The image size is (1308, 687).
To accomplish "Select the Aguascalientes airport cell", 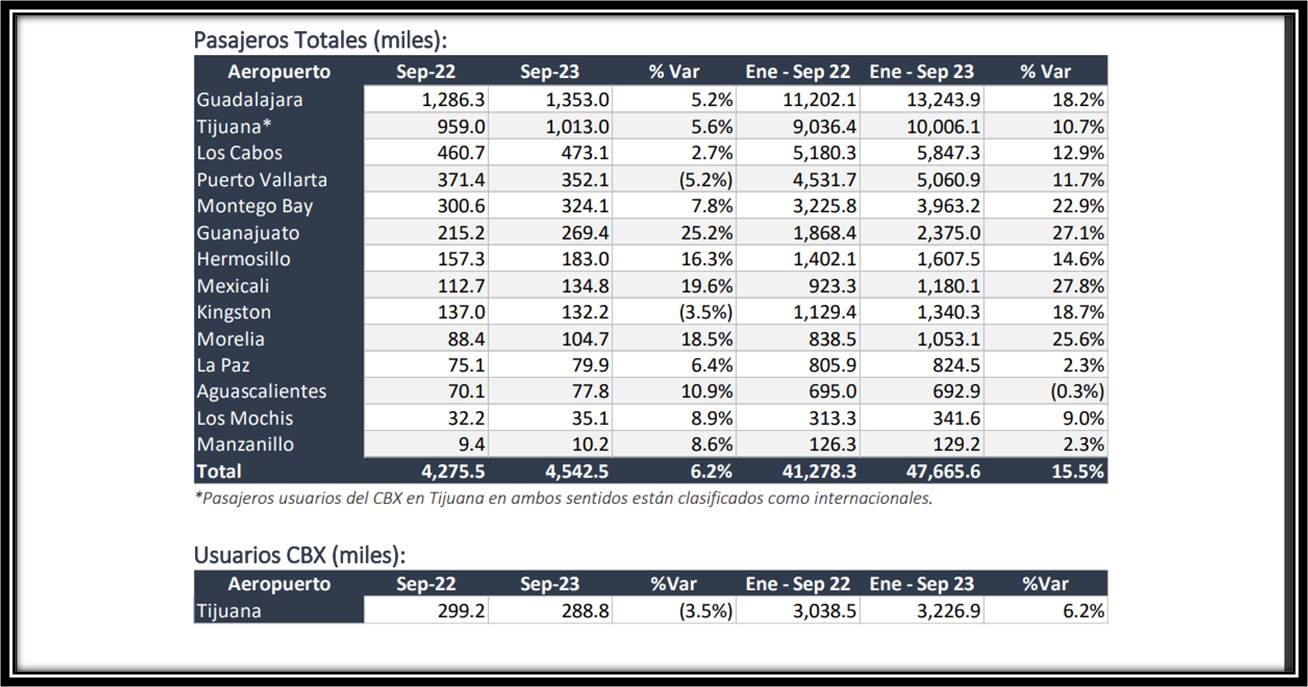I will (262, 391).
